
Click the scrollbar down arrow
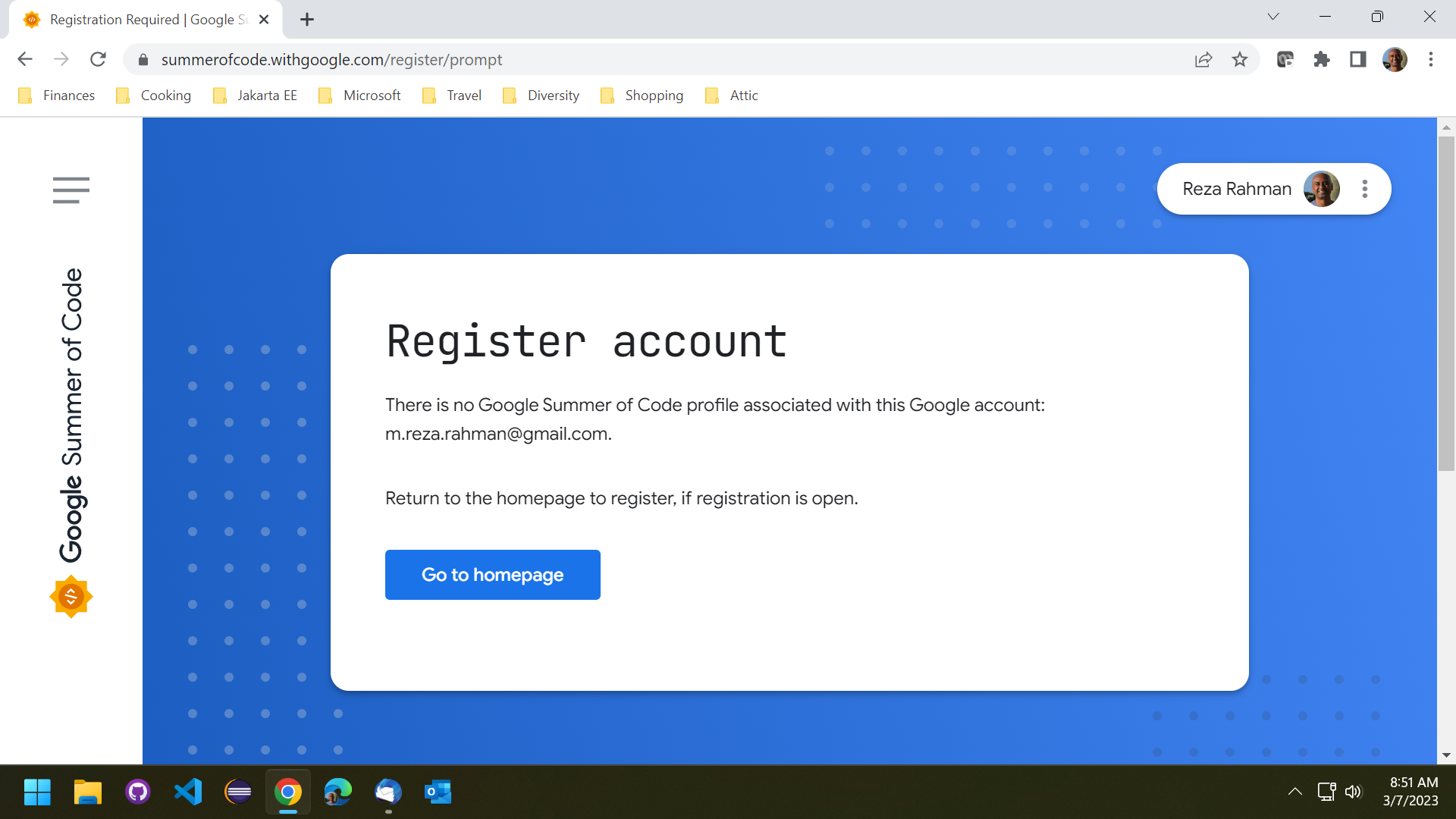pos(1447,755)
